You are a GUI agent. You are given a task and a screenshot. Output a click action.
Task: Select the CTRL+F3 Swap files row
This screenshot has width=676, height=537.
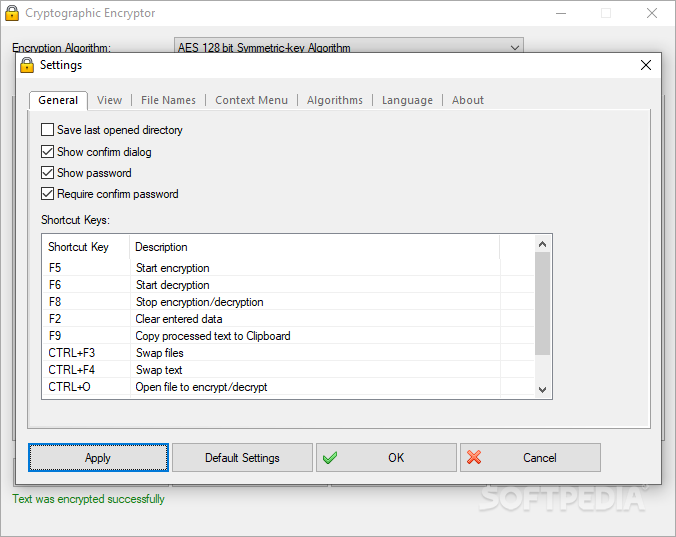[x=288, y=353]
